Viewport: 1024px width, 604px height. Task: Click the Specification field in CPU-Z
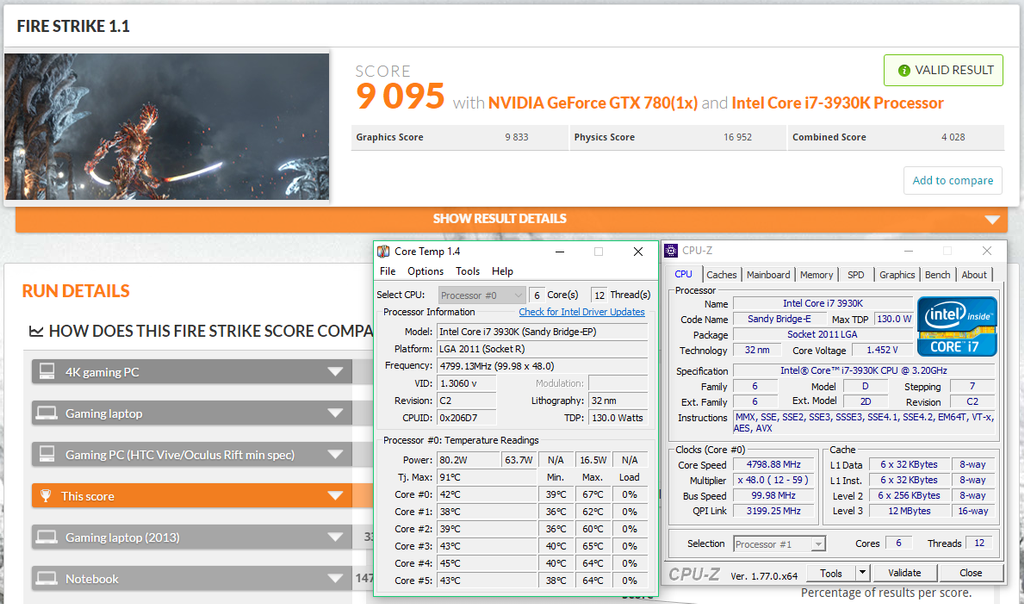pyautogui.click(x=863, y=371)
